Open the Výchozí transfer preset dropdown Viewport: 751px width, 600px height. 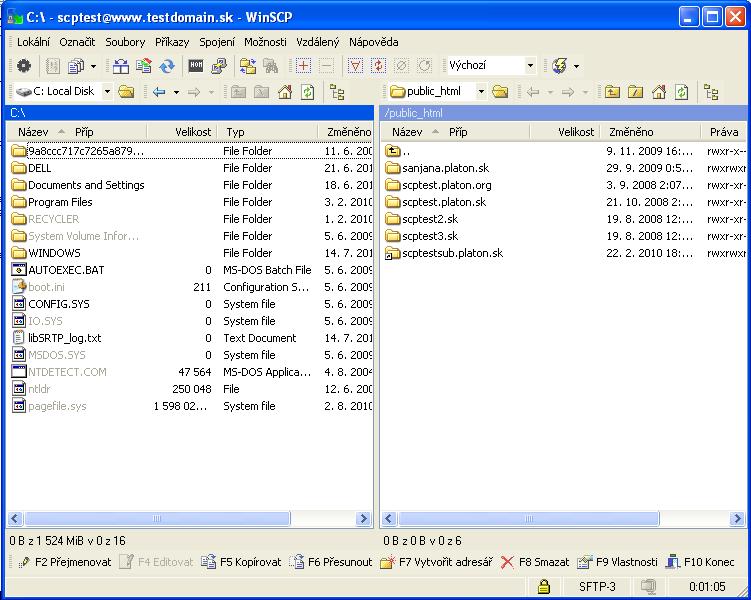click(530, 66)
